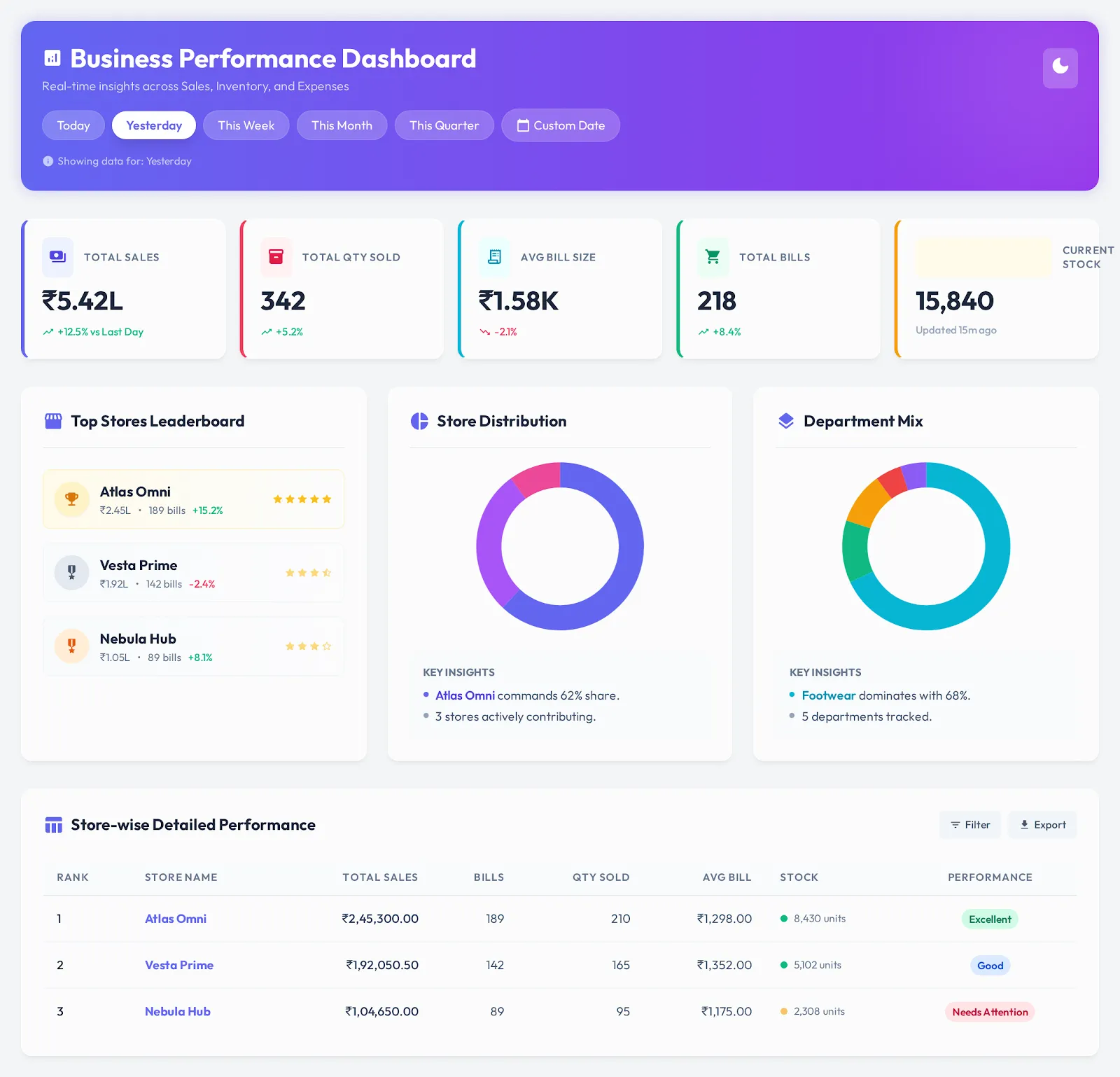Open the Atlas Omni store link
The width and height of the screenshot is (1120, 1077).
point(175,919)
